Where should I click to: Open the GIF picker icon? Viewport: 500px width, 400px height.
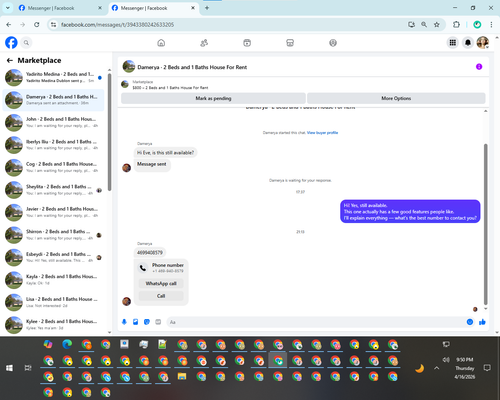click(158, 322)
